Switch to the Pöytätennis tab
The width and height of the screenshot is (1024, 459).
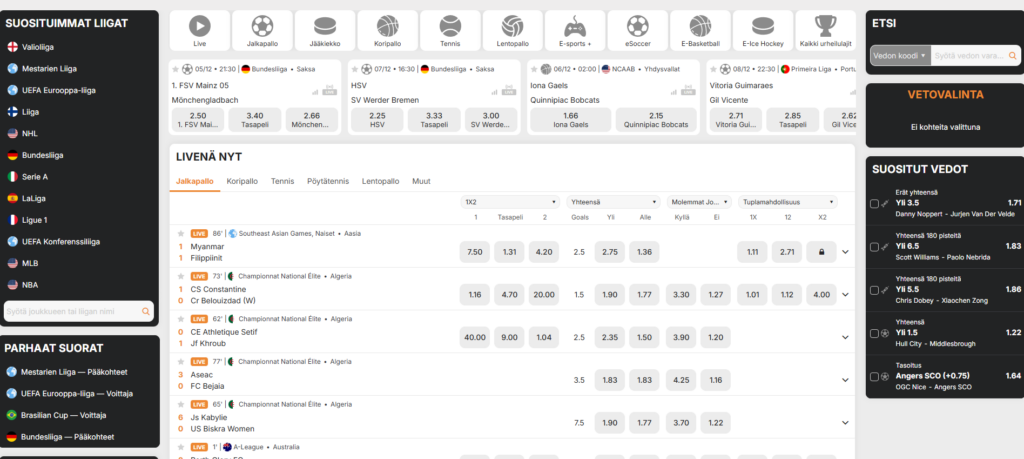point(328,181)
